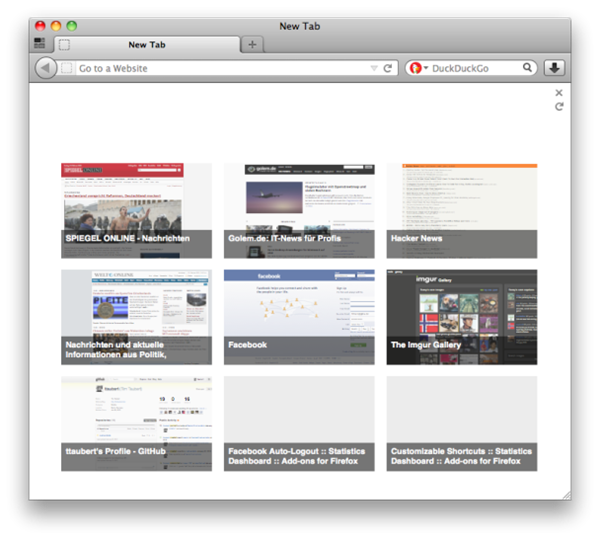
Task: Open The Imgur Gallery thumbnail
Action: click(x=462, y=317)
